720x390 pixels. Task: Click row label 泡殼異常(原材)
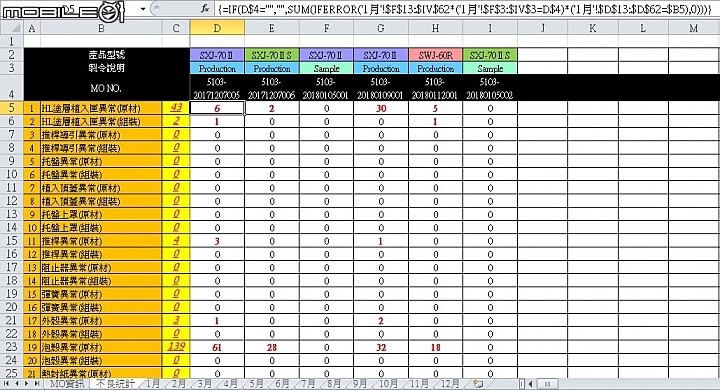point(101,347)
